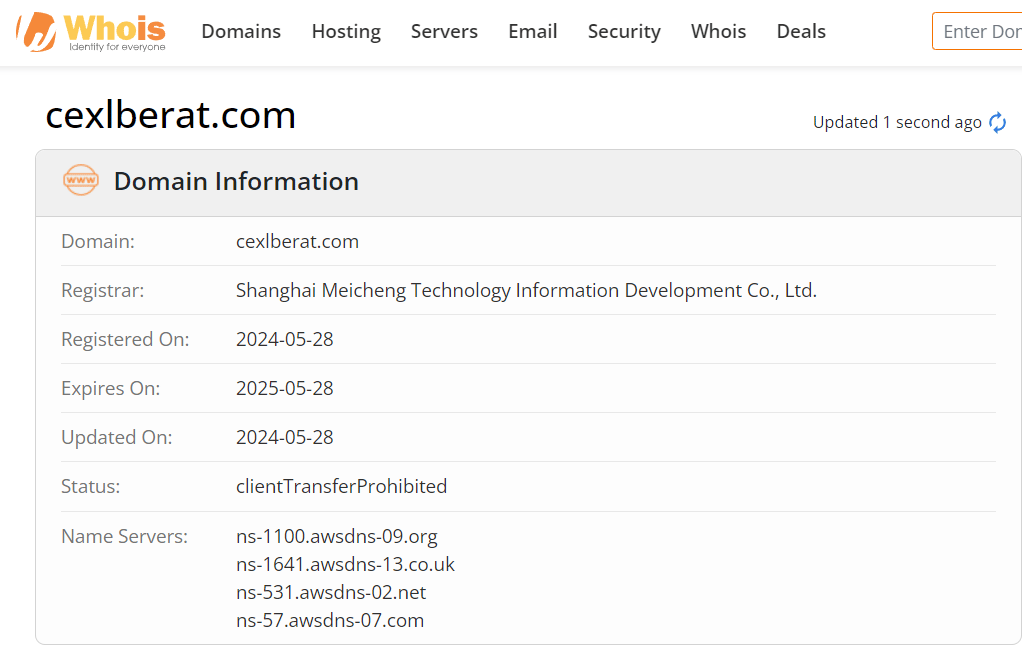The height and width of the screenshot is (648, 1022).
Task: Select name server ns-1100.awsdns-09.org
Action: click(336, 537)
